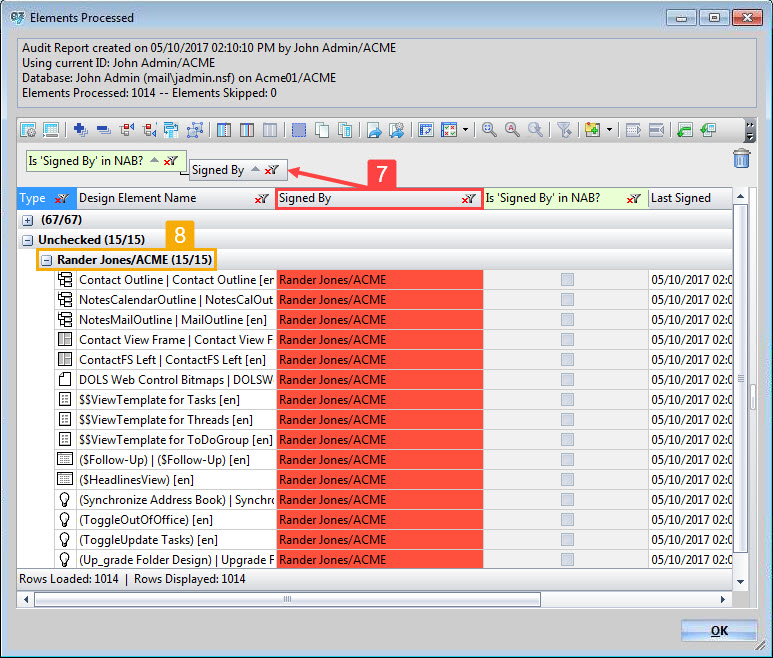Collapse the Rander Jones/ACME group
This screenshot has width=773, height=658.
[47, 260]
